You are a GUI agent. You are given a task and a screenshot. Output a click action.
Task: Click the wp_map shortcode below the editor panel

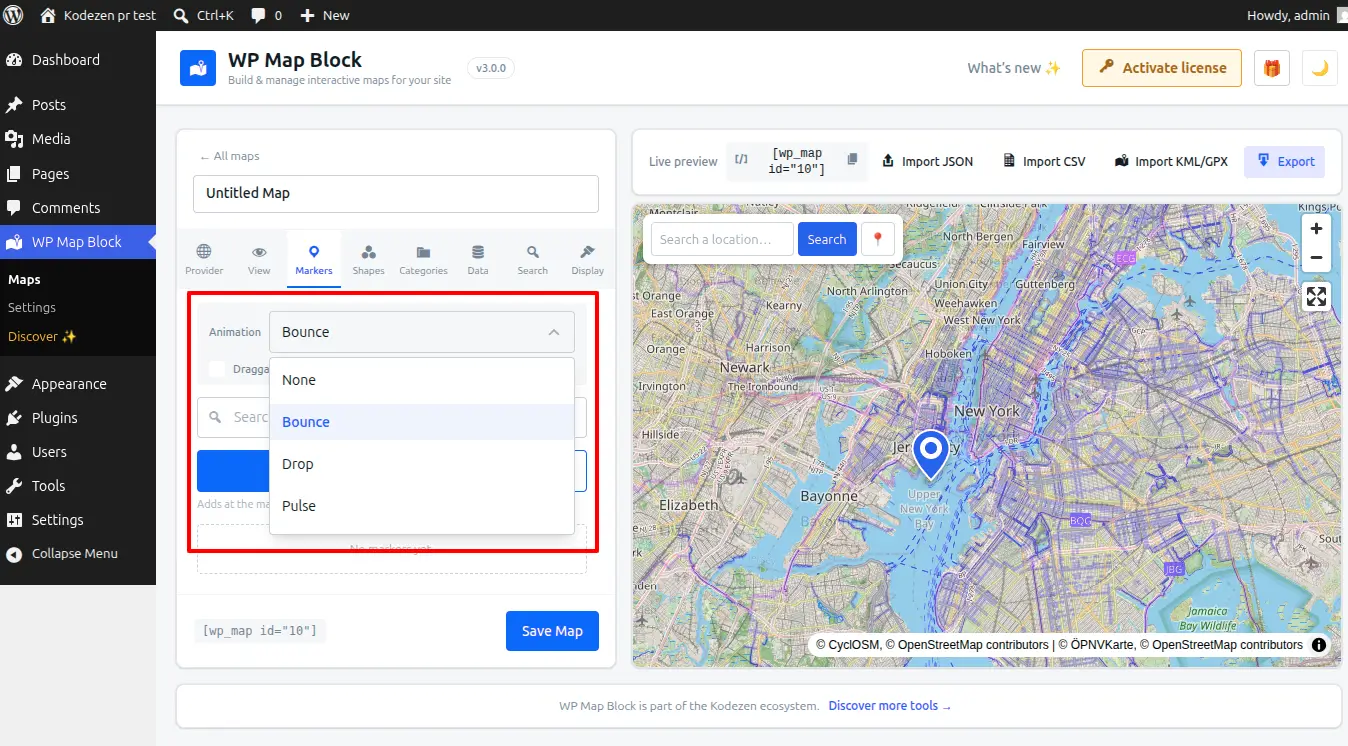click(260, 631)
